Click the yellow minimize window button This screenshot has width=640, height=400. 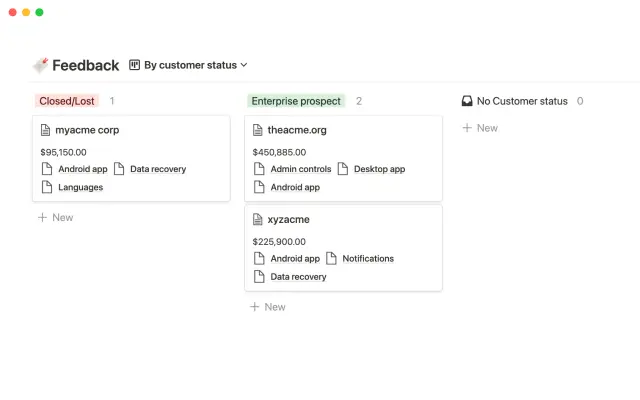(x=26, y=12)
